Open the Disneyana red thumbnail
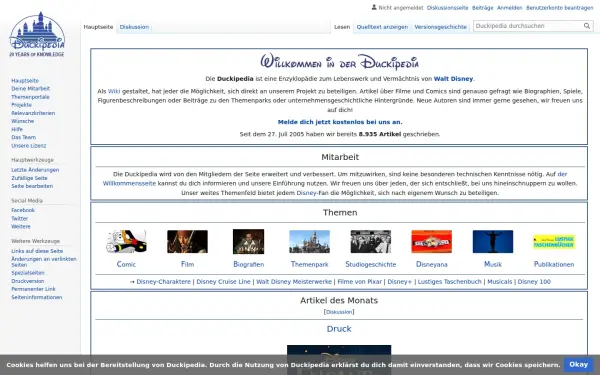 click(x=432, y=241)
